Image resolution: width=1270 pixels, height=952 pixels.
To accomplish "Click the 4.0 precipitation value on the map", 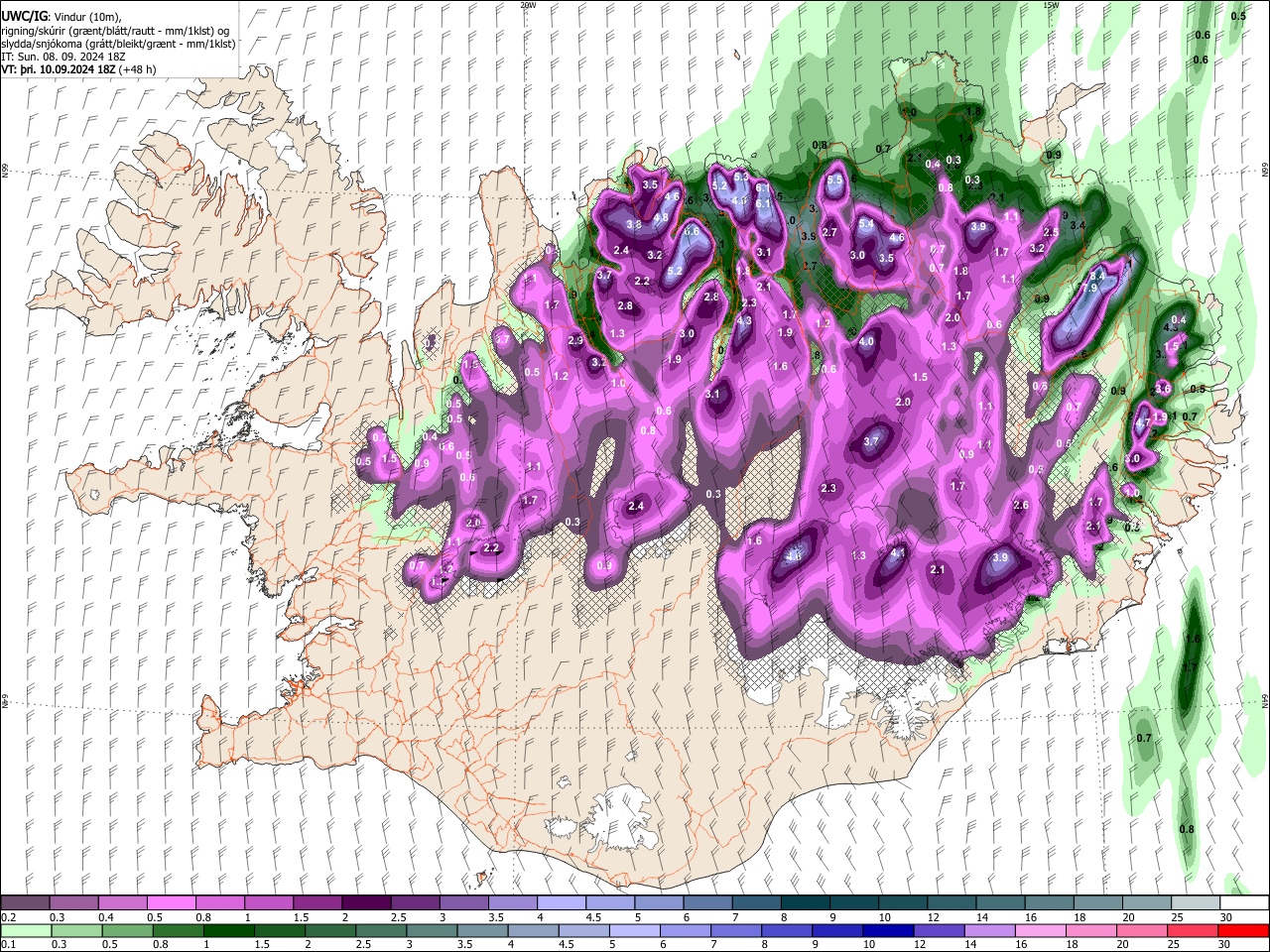I will [x=866, y=341].
